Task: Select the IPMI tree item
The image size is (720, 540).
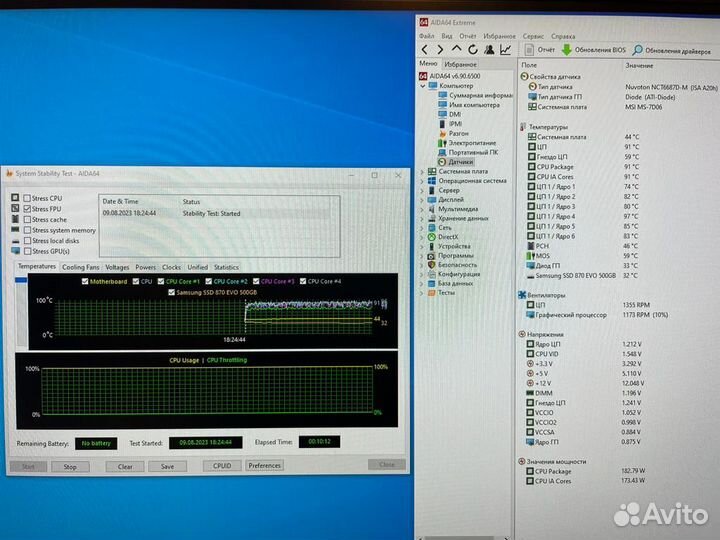Action: [450, 124]
